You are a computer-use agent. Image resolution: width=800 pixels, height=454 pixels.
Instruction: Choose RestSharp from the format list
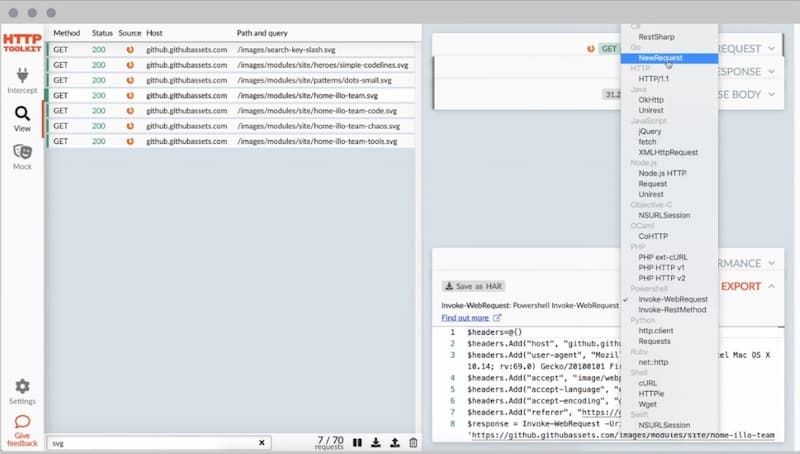coord(656,37)
